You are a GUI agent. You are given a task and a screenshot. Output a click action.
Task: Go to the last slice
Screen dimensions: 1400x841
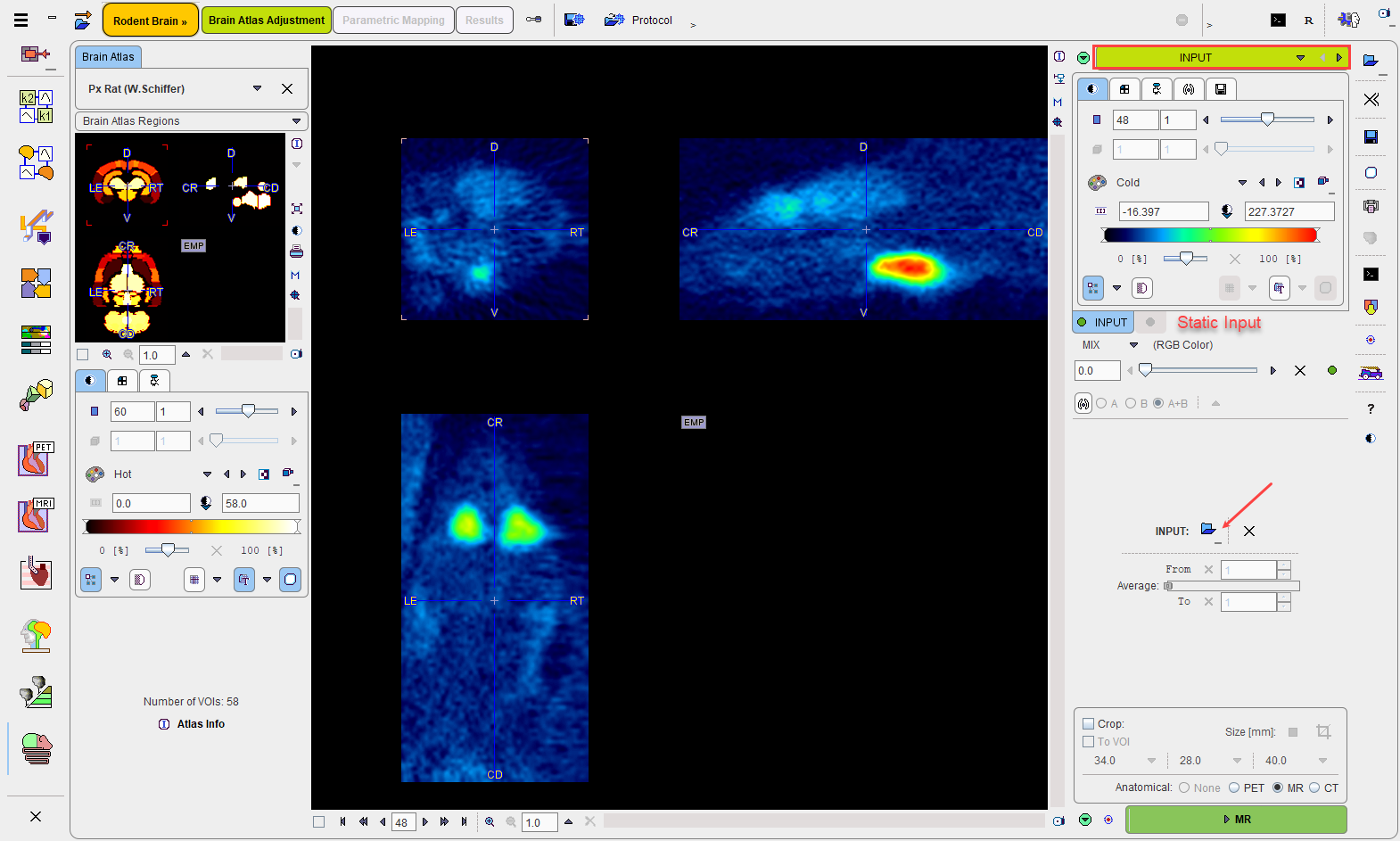point(464,821)
